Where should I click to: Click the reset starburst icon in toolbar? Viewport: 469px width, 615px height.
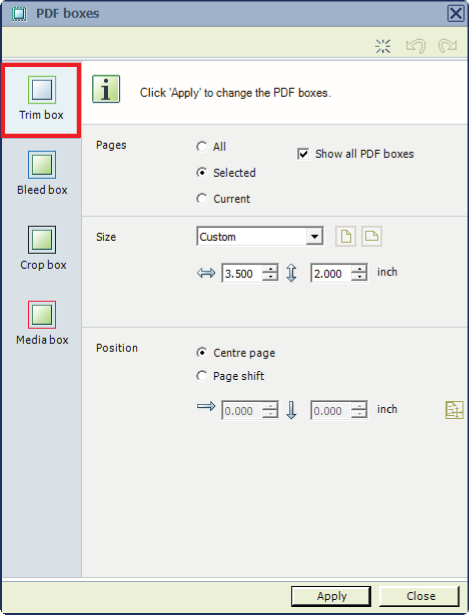click(383, 46)
